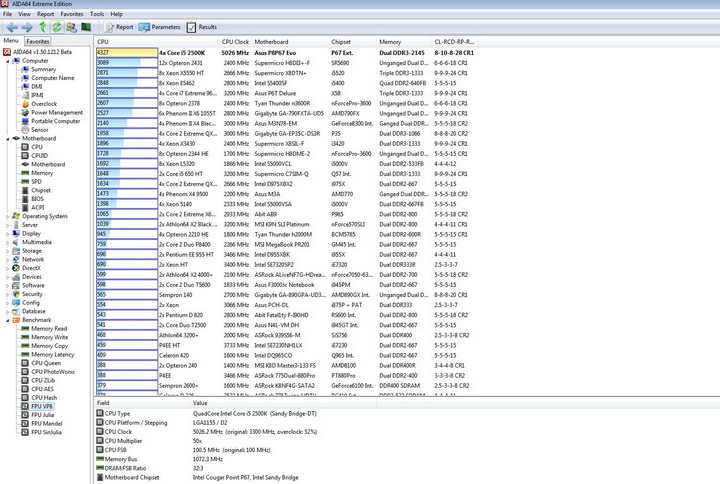This screenshot has width=720, height=484.
Task: Click the green Up arrow toolbar icon
Action: (42, 27)
